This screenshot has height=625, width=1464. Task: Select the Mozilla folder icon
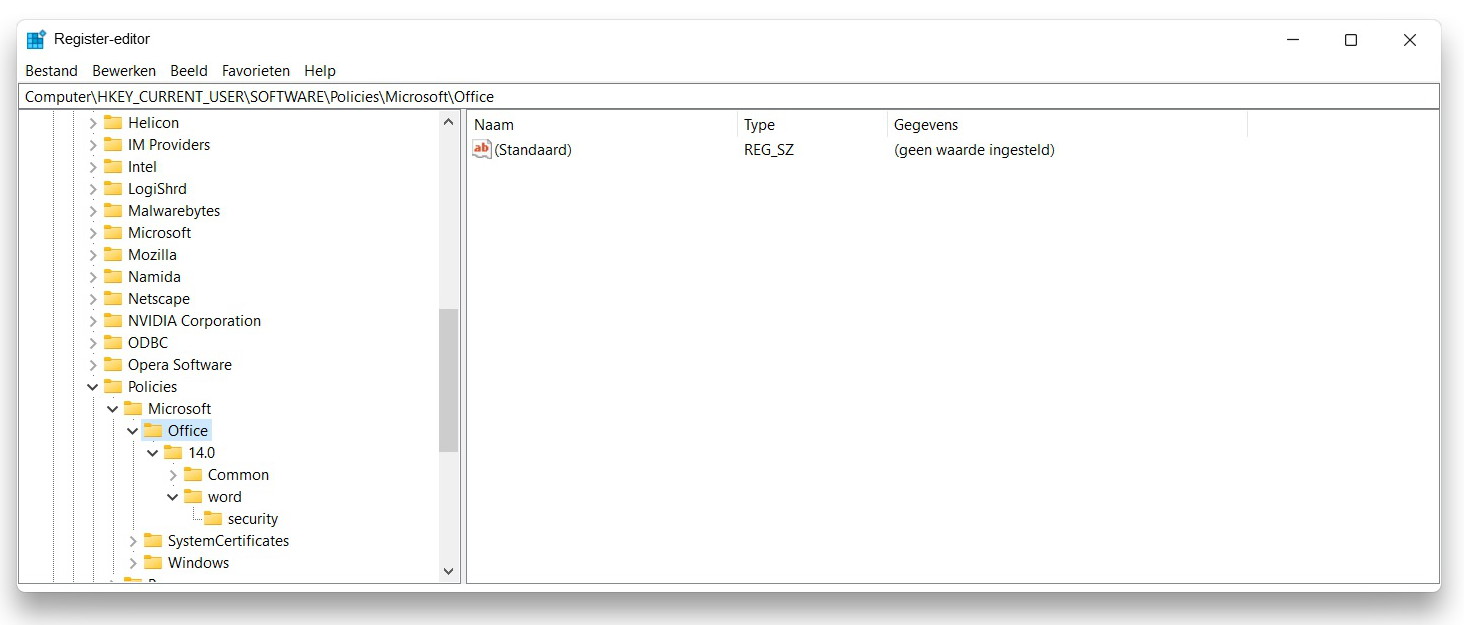click(113, 255)
